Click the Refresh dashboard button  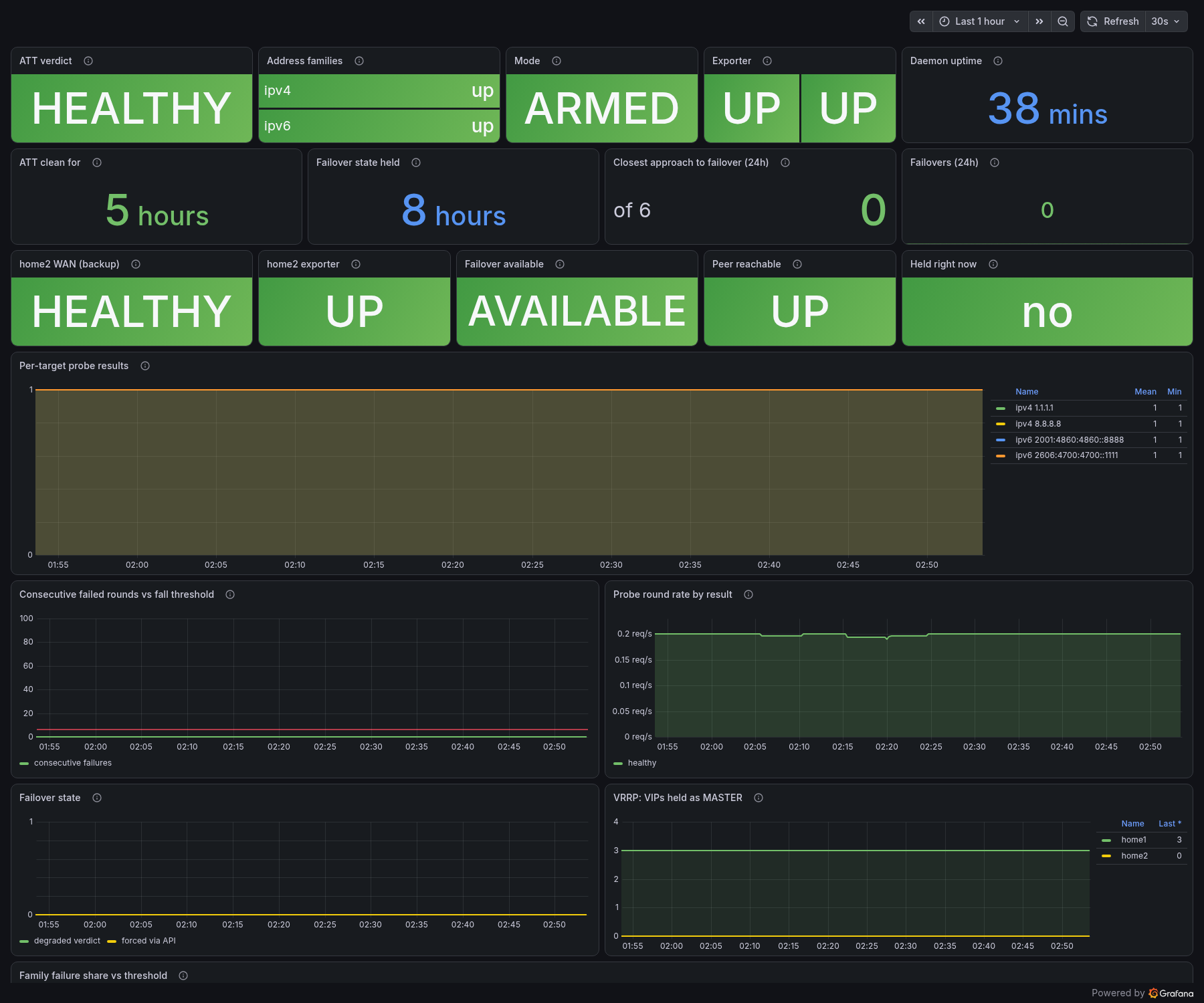click(x=1113, y=21)
